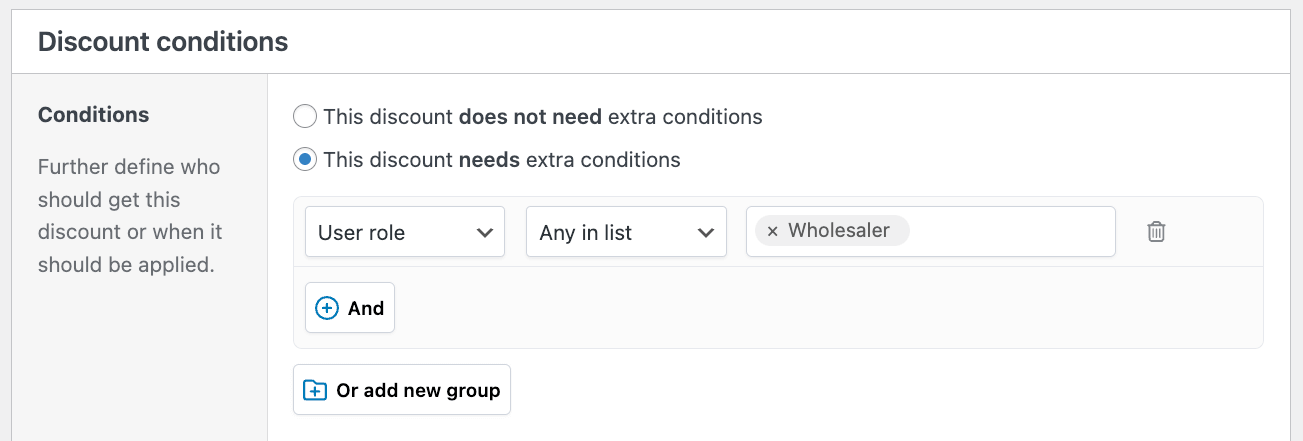
Task: Click the Conditions sidebar label
Action: [x=93, y=115]
